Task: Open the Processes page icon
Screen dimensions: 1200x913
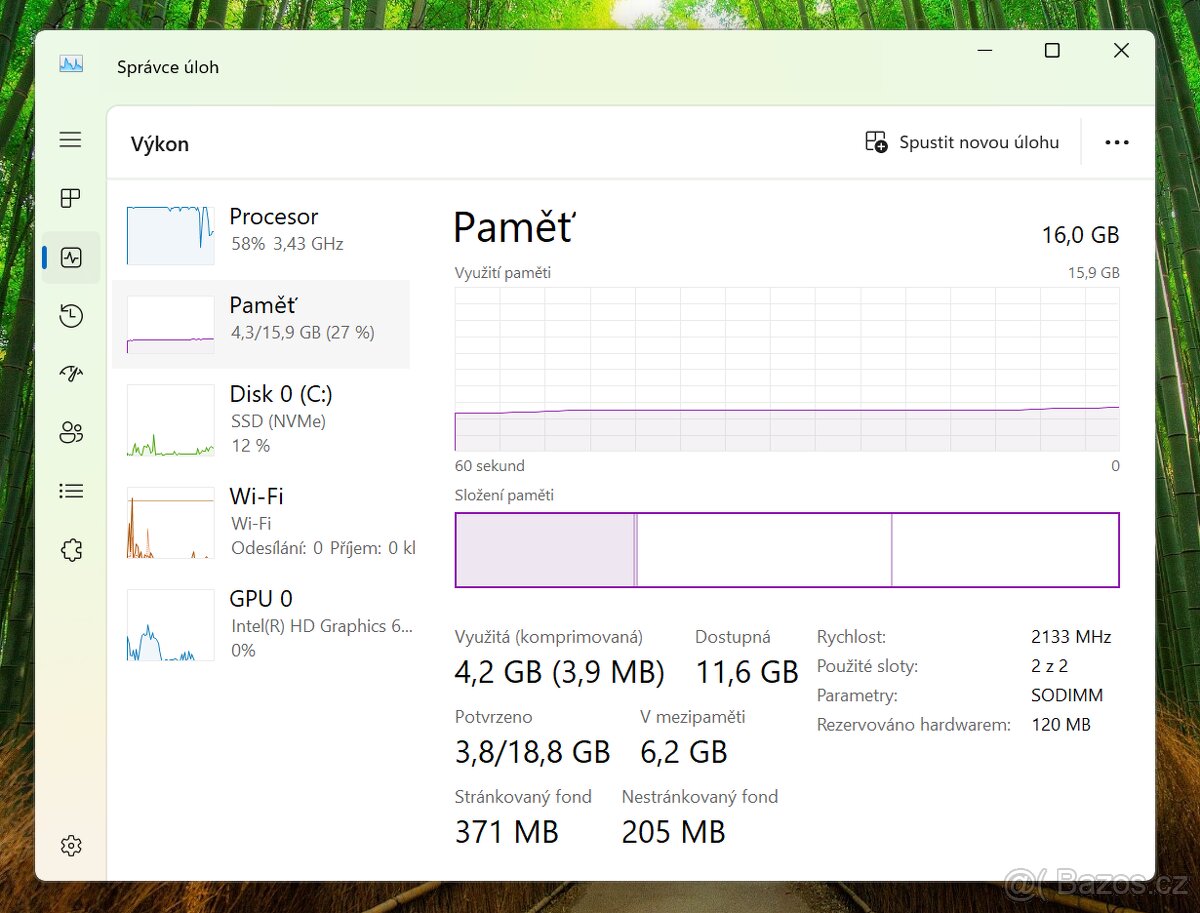Action: [70, 198]
